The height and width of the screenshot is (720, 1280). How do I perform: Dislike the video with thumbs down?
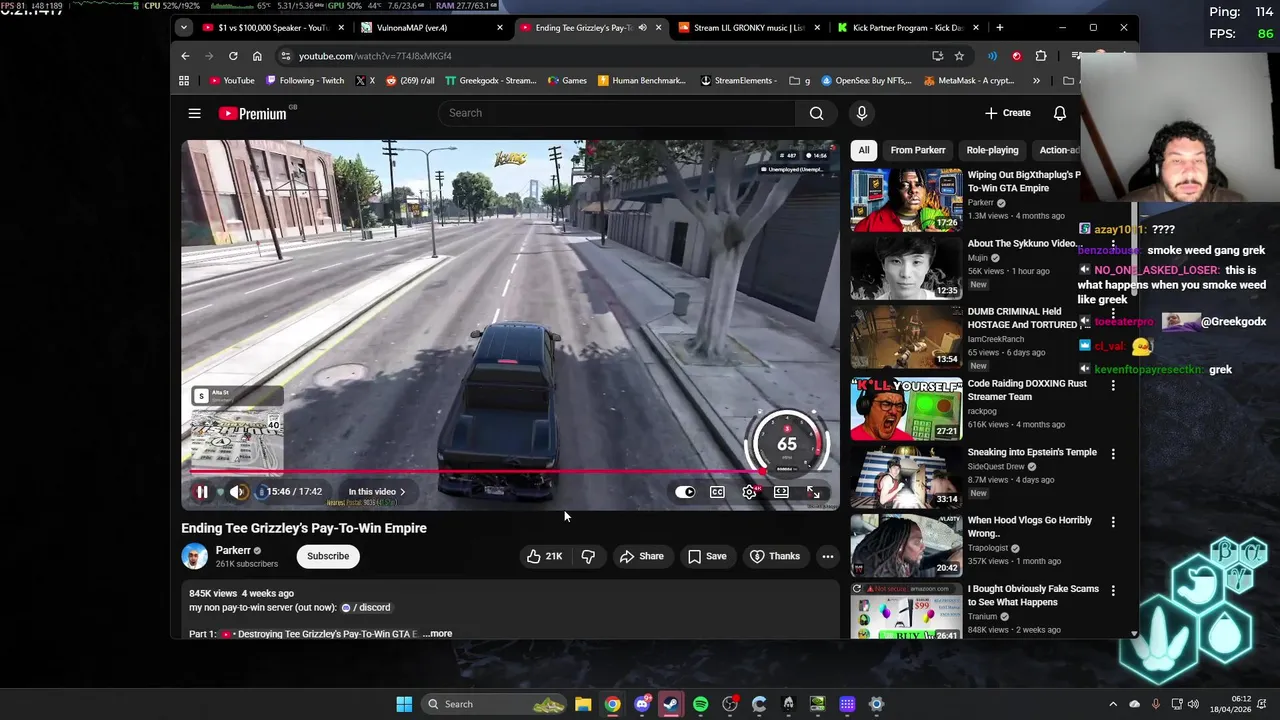tap(588, 556)
